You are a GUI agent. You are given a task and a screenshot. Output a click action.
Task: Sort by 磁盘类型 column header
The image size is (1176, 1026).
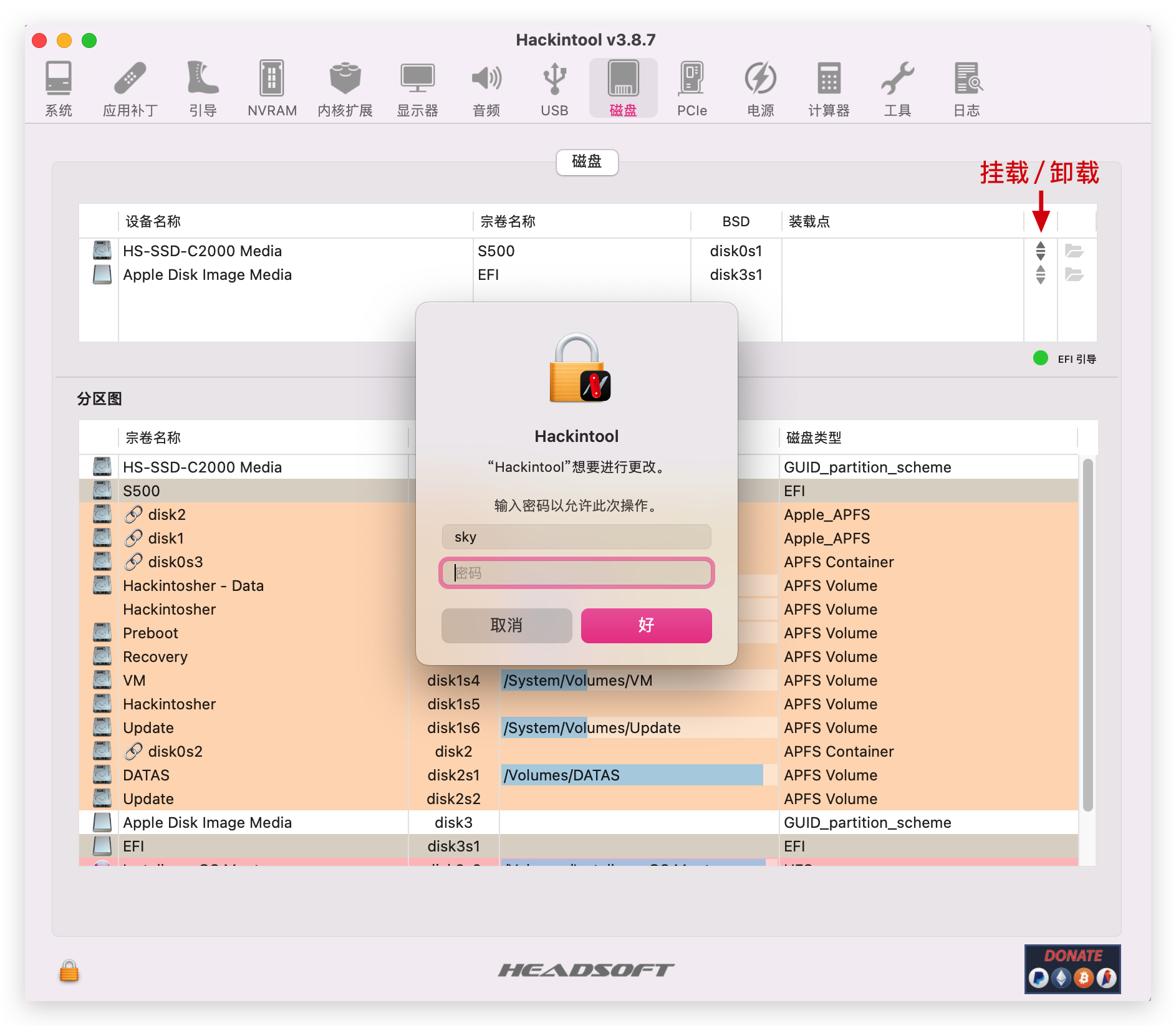tap(928, 438)
